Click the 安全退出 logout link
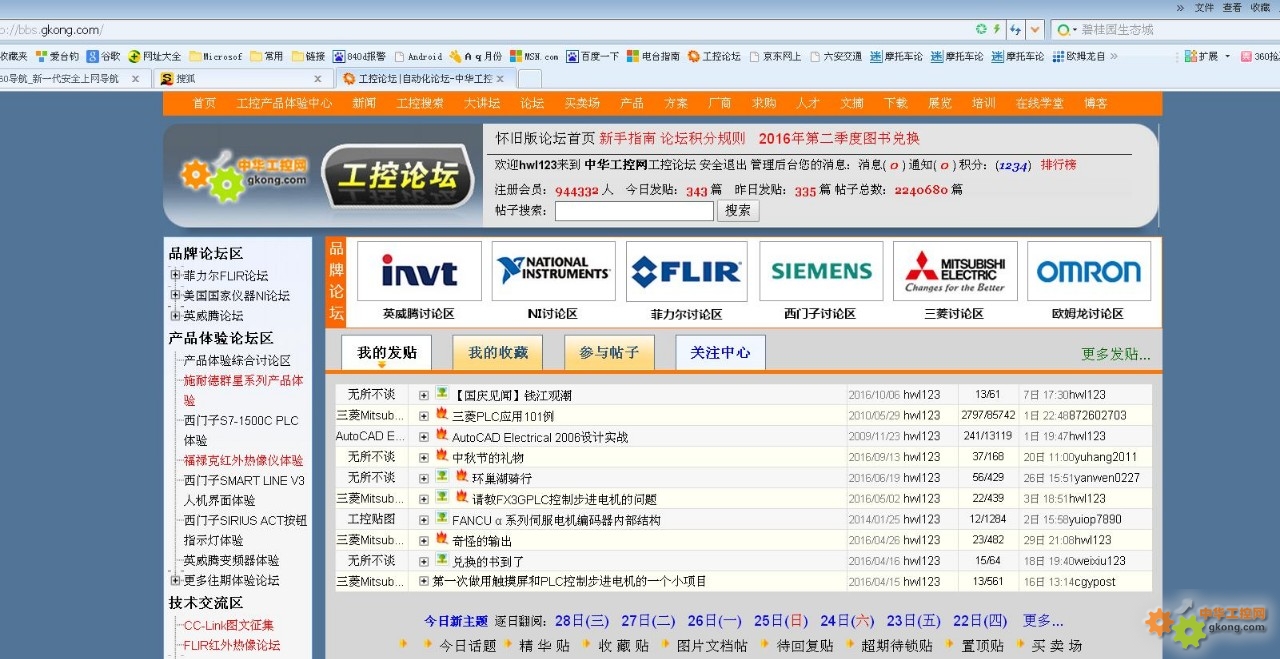The width and height of the screenshot is (1280, 659). click(723, 165)
